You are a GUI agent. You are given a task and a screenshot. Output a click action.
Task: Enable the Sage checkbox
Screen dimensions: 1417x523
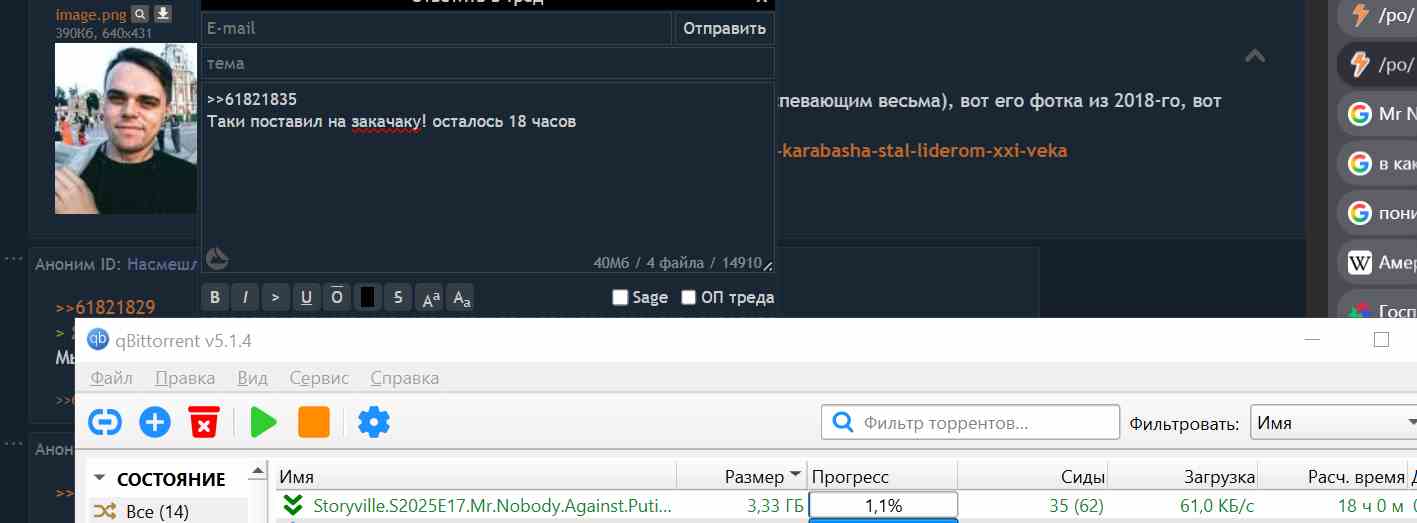[x=619, y=297]
